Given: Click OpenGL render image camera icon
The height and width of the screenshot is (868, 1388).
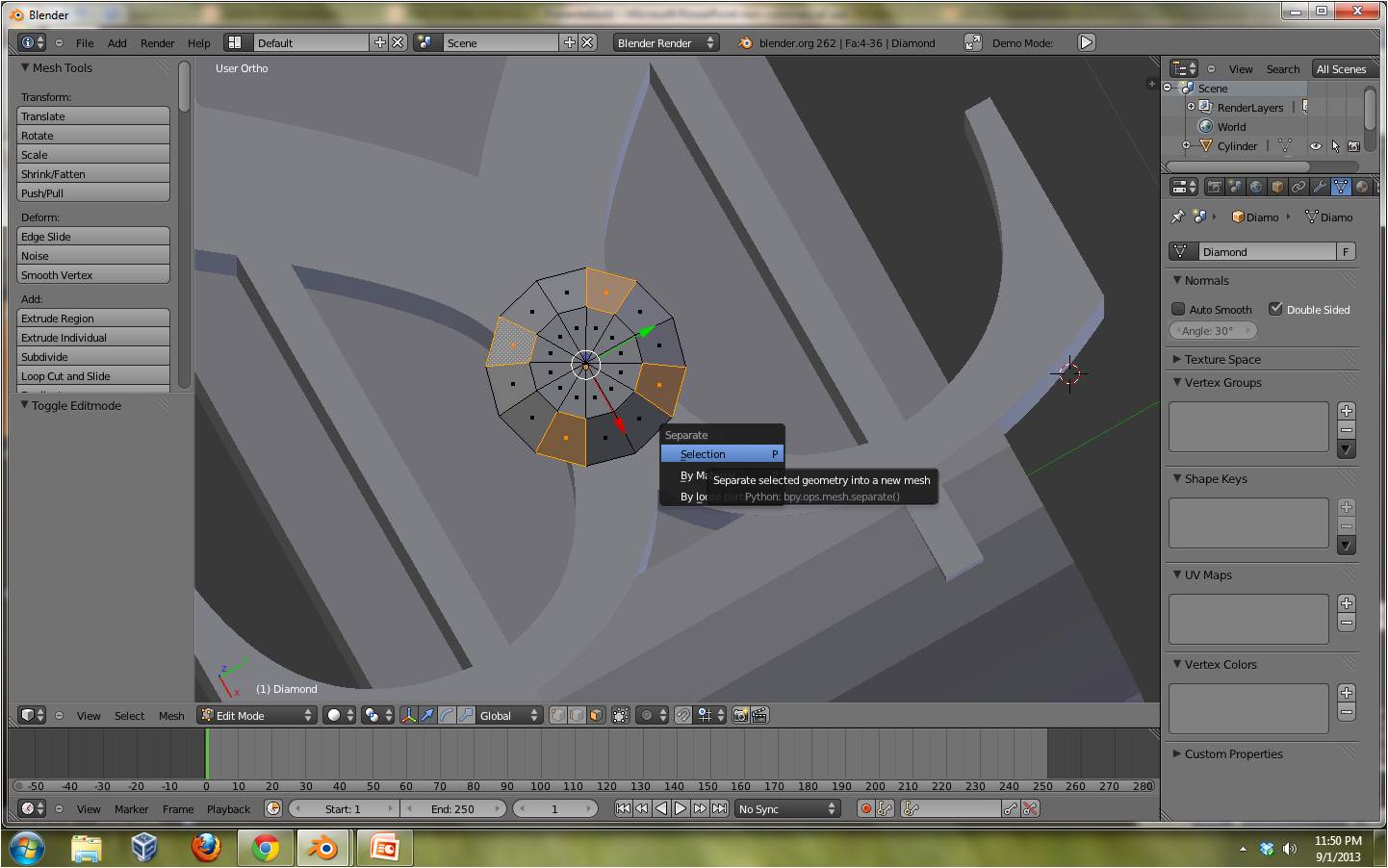Looking at the screenshot, I should [740, 715].
